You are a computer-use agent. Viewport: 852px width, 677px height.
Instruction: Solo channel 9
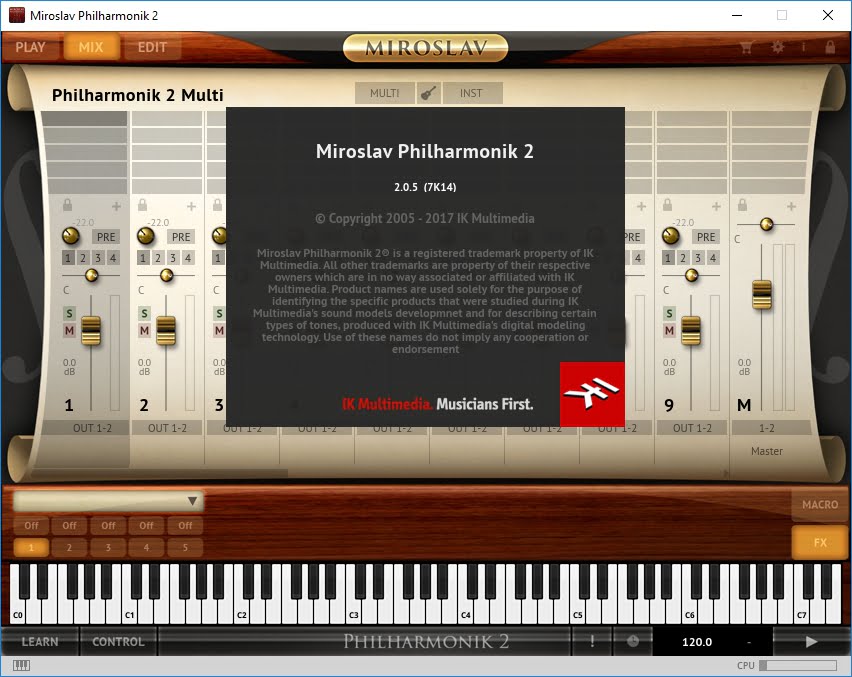(x=669, y=314)
